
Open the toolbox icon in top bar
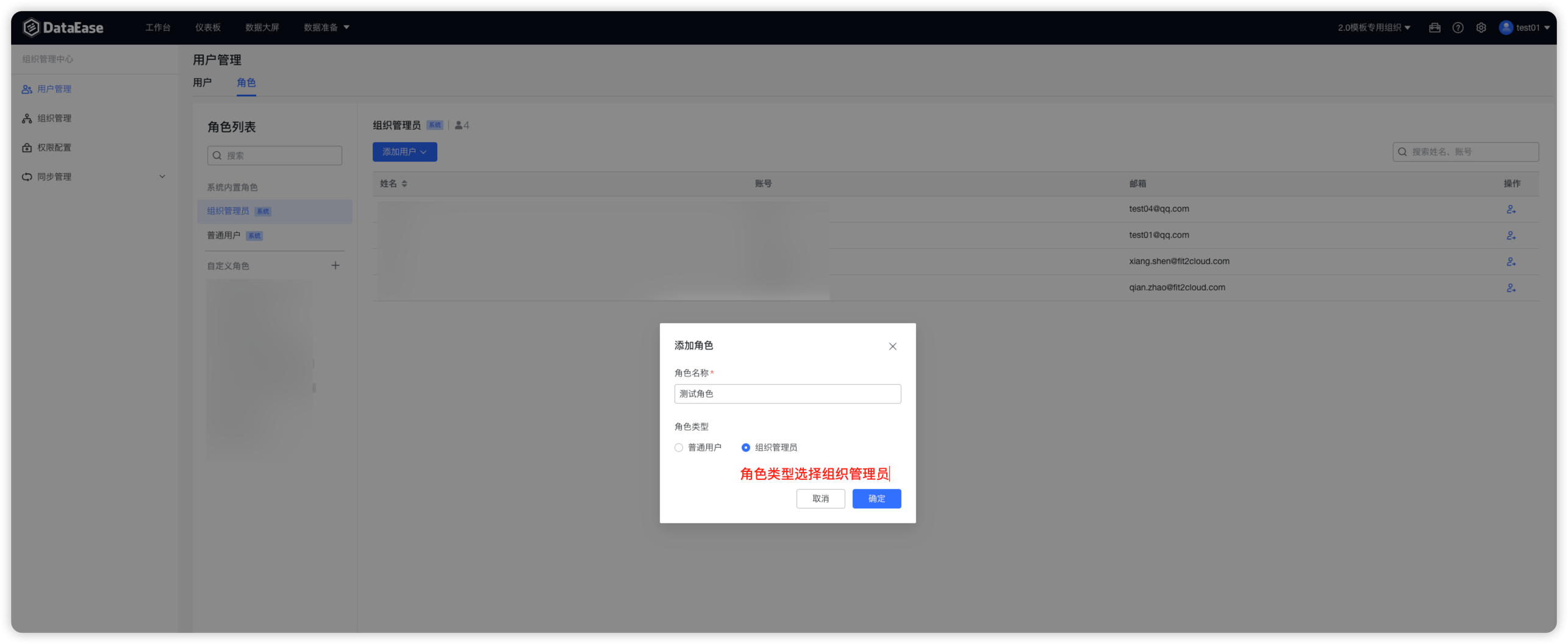point(1434,27)
